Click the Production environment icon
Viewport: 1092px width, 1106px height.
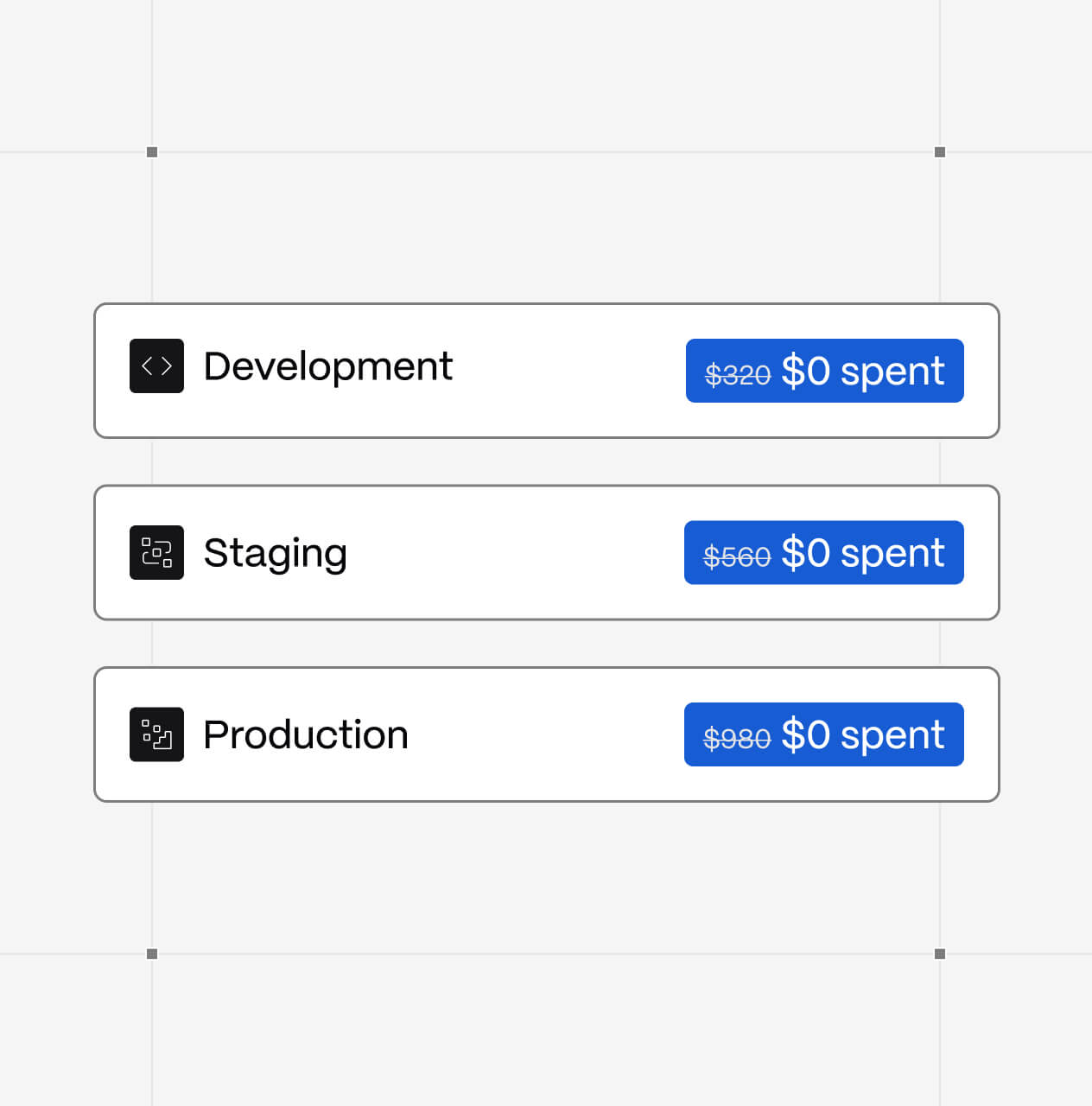tap(156, 734)
